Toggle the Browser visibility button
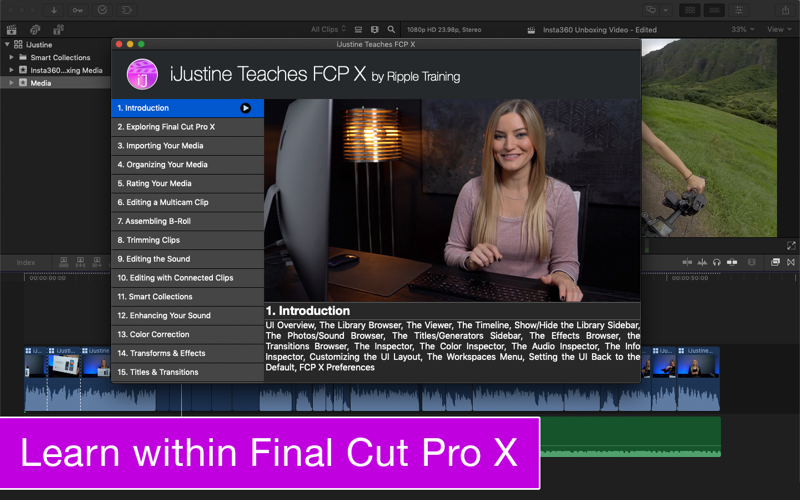Screen dimensions: 800x500 click(690, 10)
